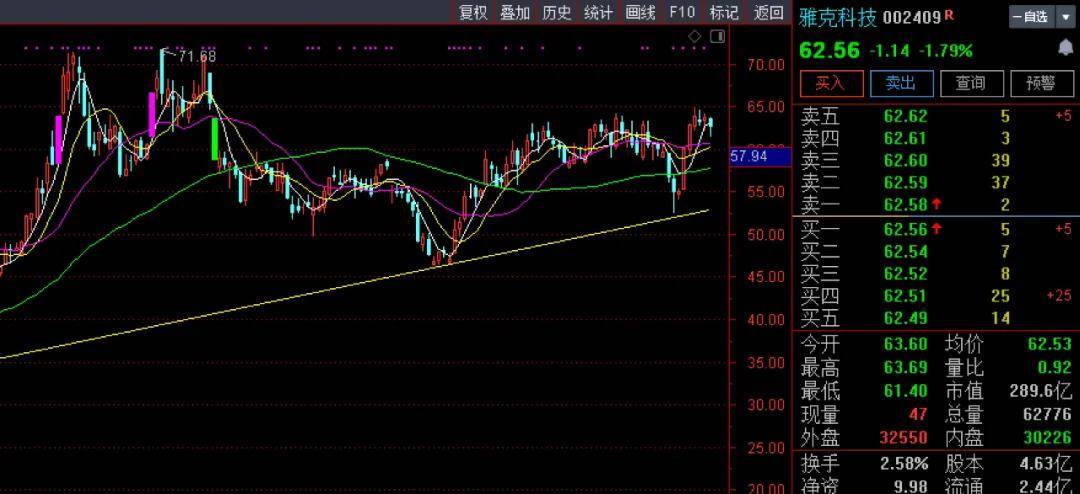Open the 标记 marker options
Viewport: 1080px width, 494px height.
pyautogui.click(x=724, y=12)
